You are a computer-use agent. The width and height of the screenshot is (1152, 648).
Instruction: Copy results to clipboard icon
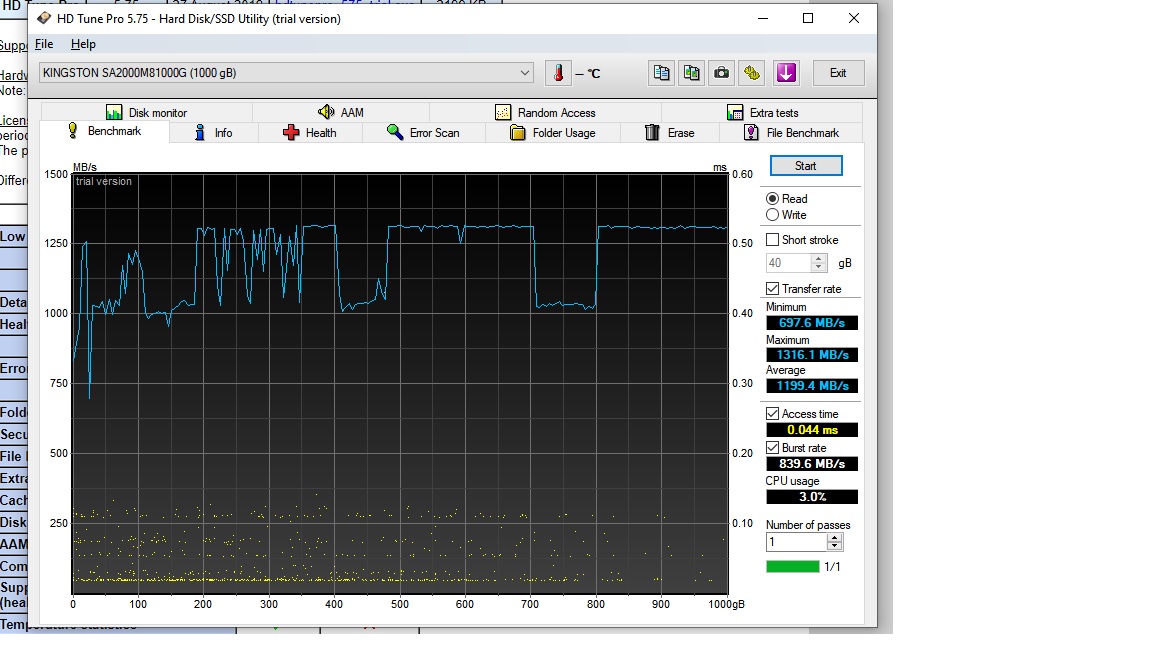pyautogui.click(x=661, y=73)
